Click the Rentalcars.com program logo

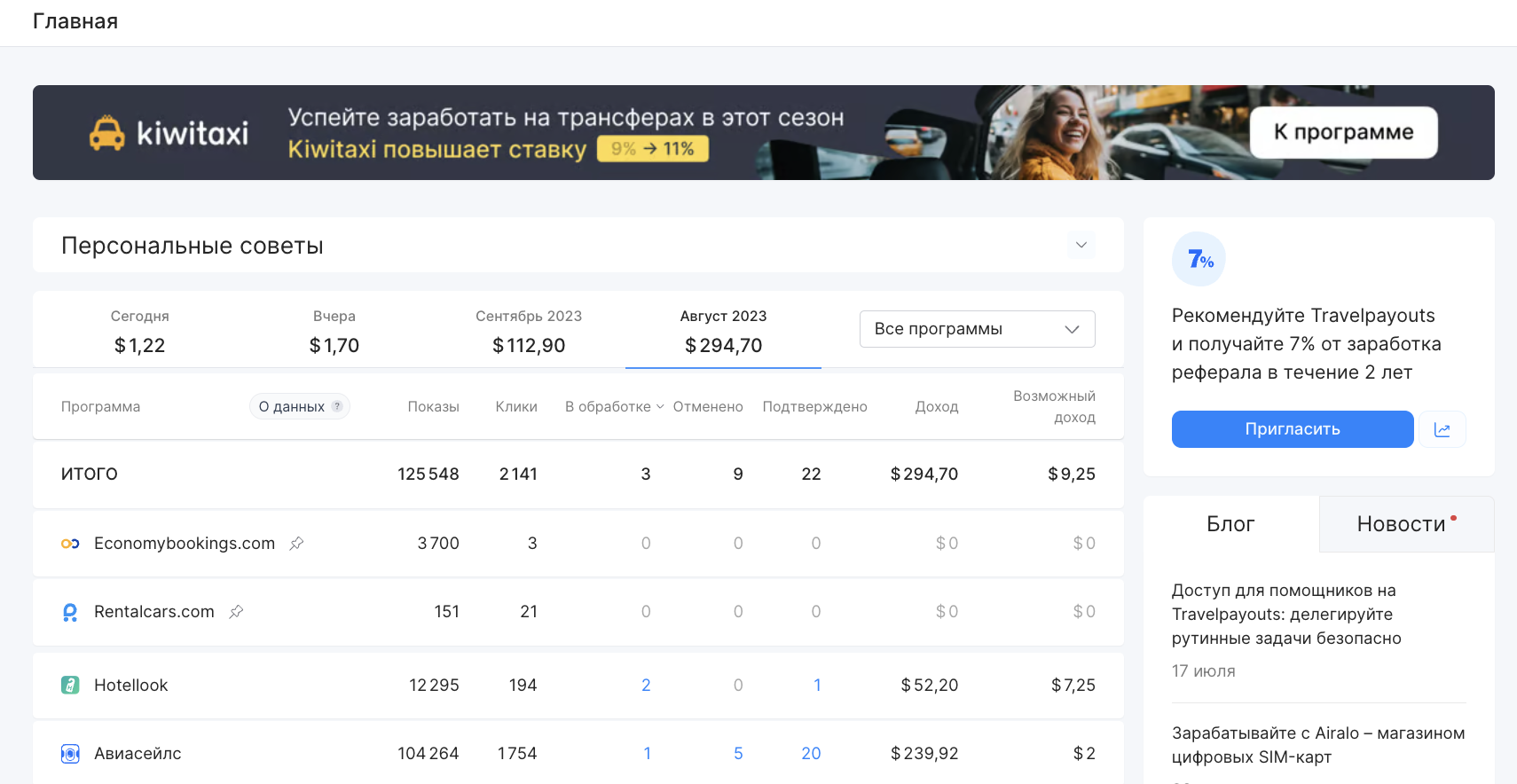click(x=70, y=612)
